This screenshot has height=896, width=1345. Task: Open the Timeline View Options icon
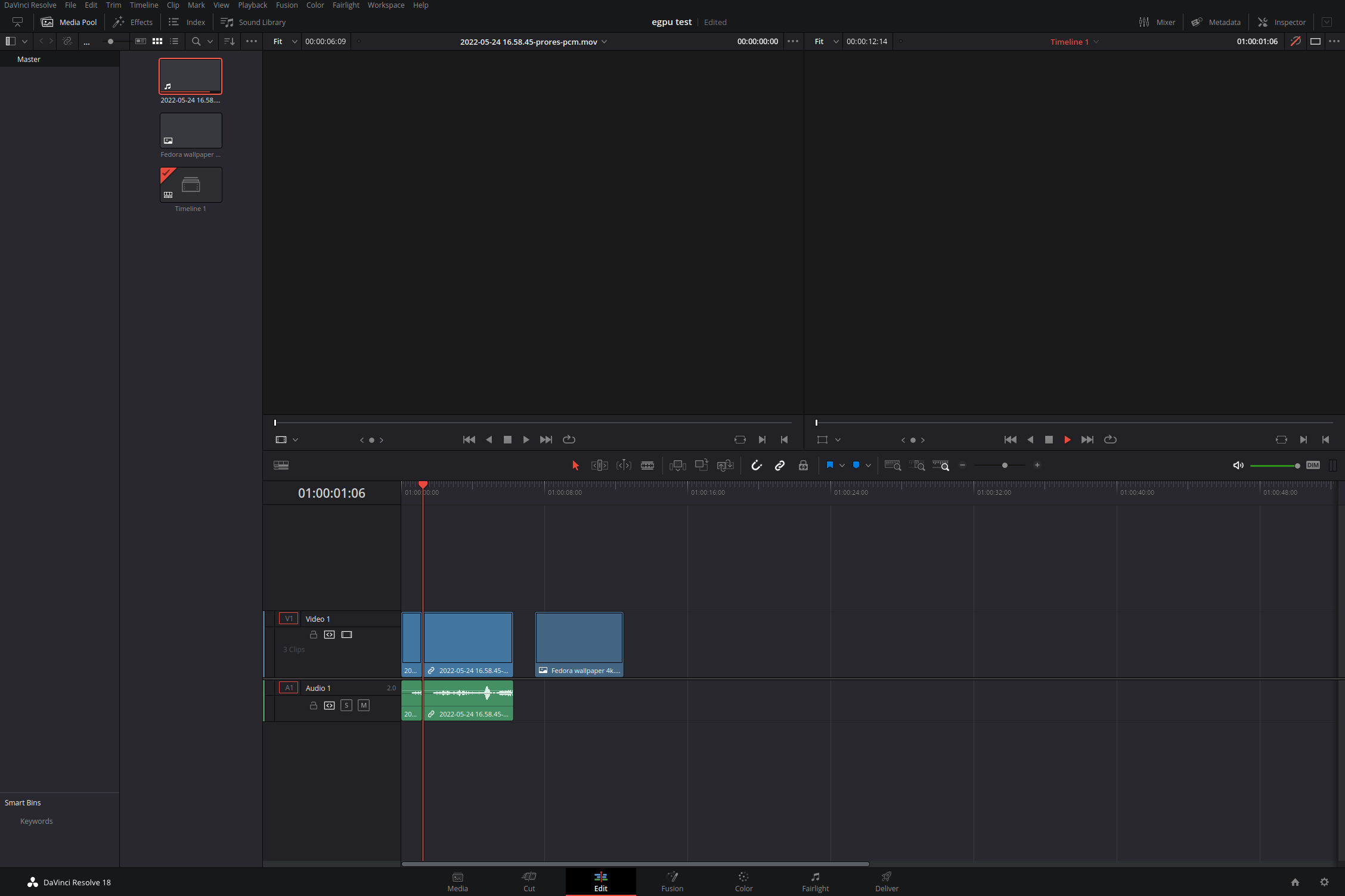point(281,466)
